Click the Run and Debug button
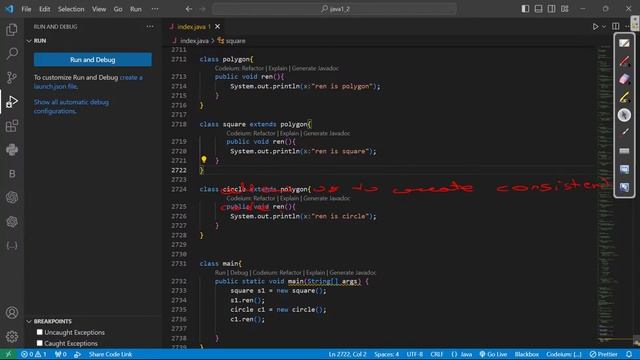Screen dimensions: 640x360 [93, 60]
